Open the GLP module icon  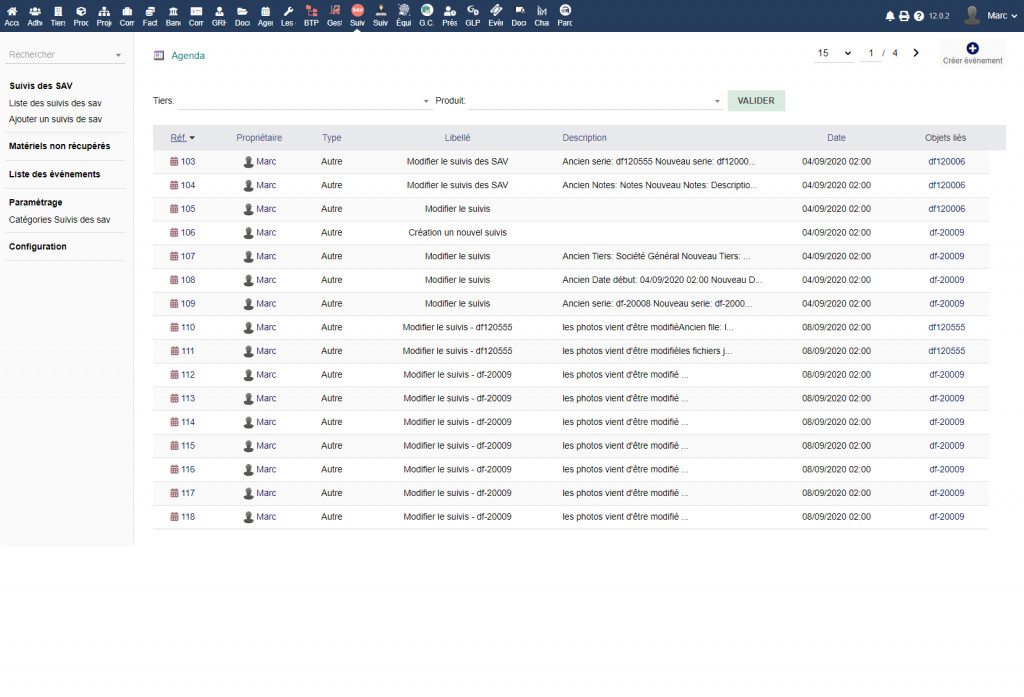point(472,15)
